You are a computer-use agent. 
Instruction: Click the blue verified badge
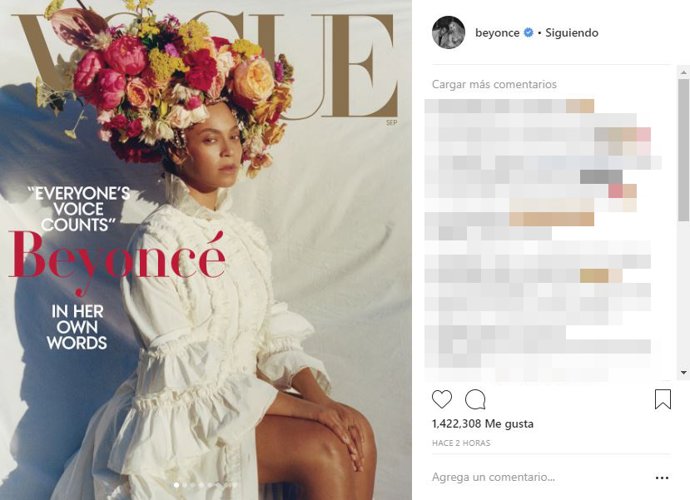pyautogui.click(x=529, y=33)
